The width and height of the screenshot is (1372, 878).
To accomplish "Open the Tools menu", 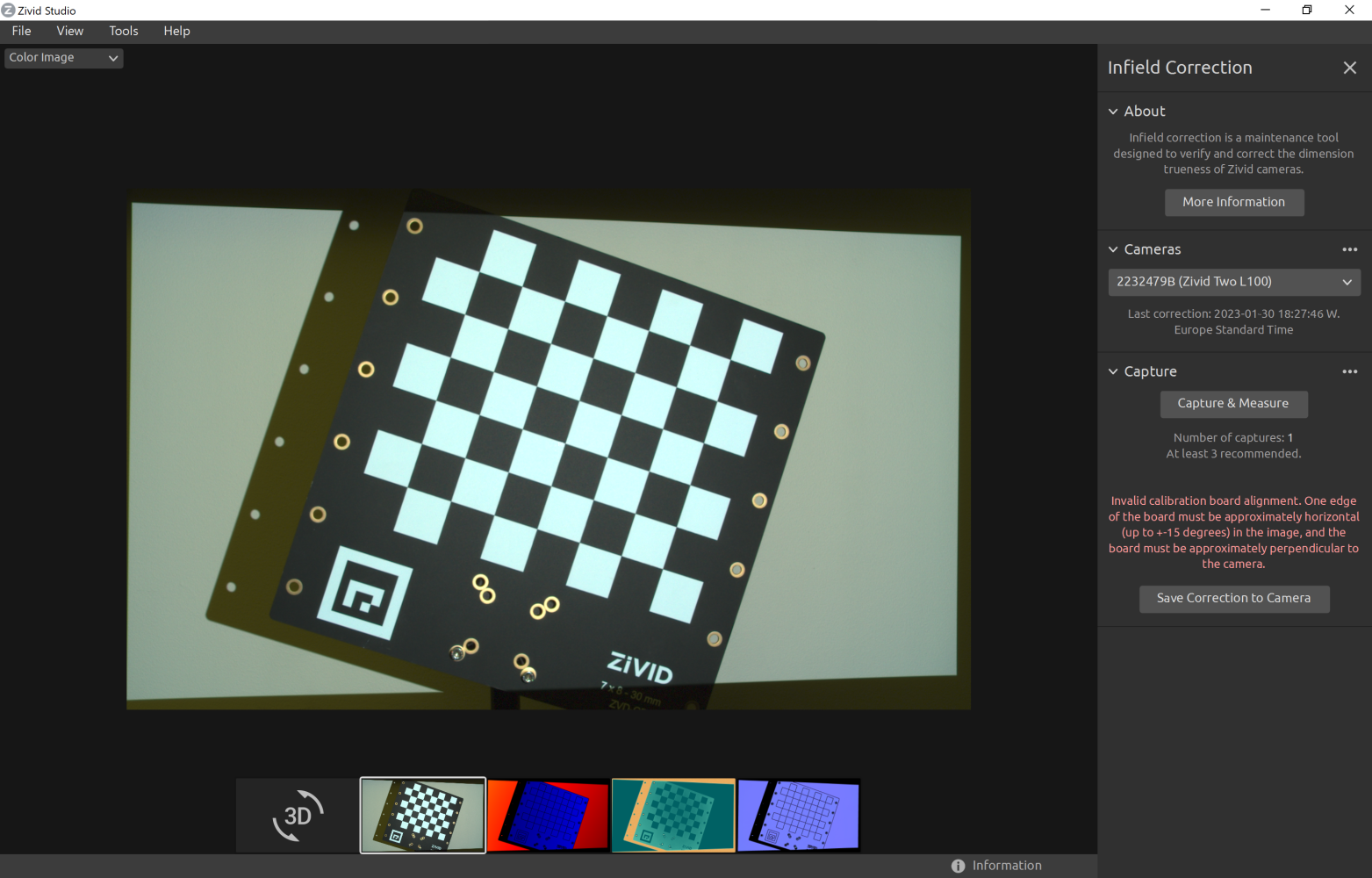I will coord(124,31).
